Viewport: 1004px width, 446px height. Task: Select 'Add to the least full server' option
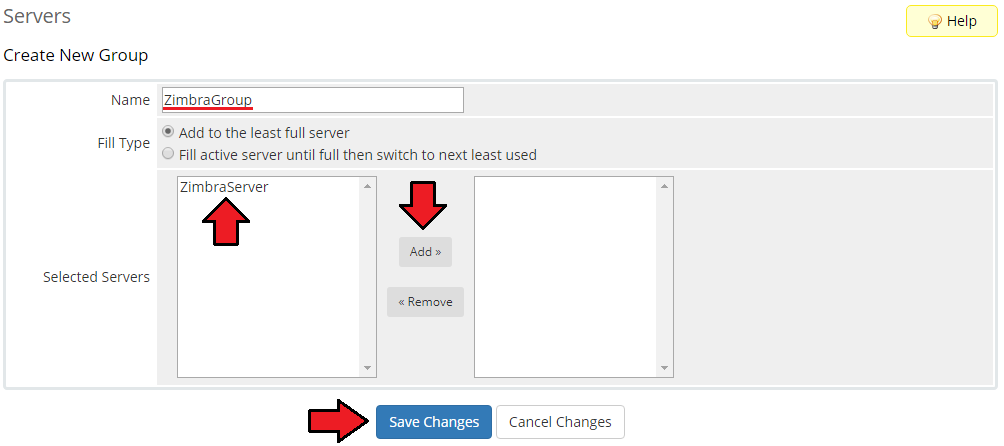tap(168, 132)
